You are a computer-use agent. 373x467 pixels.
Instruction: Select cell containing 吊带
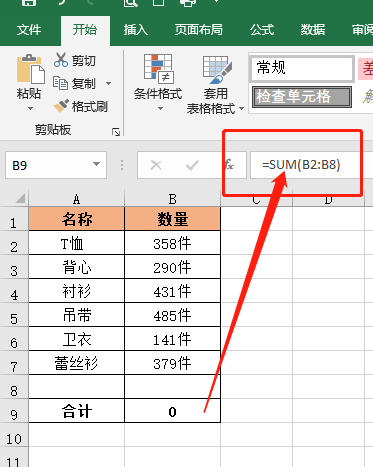(77, 315)
